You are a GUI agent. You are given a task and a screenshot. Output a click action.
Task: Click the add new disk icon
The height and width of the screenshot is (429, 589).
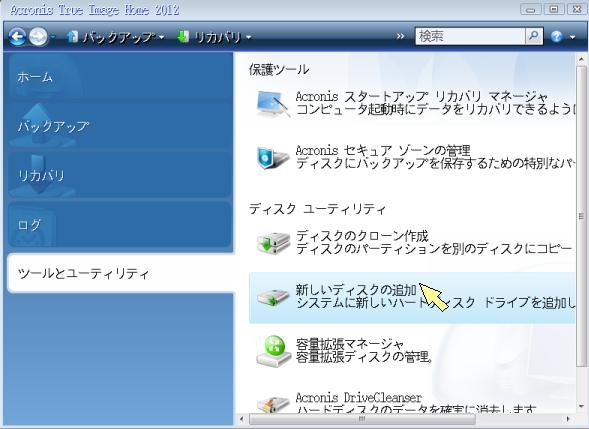tap(273, 297)
